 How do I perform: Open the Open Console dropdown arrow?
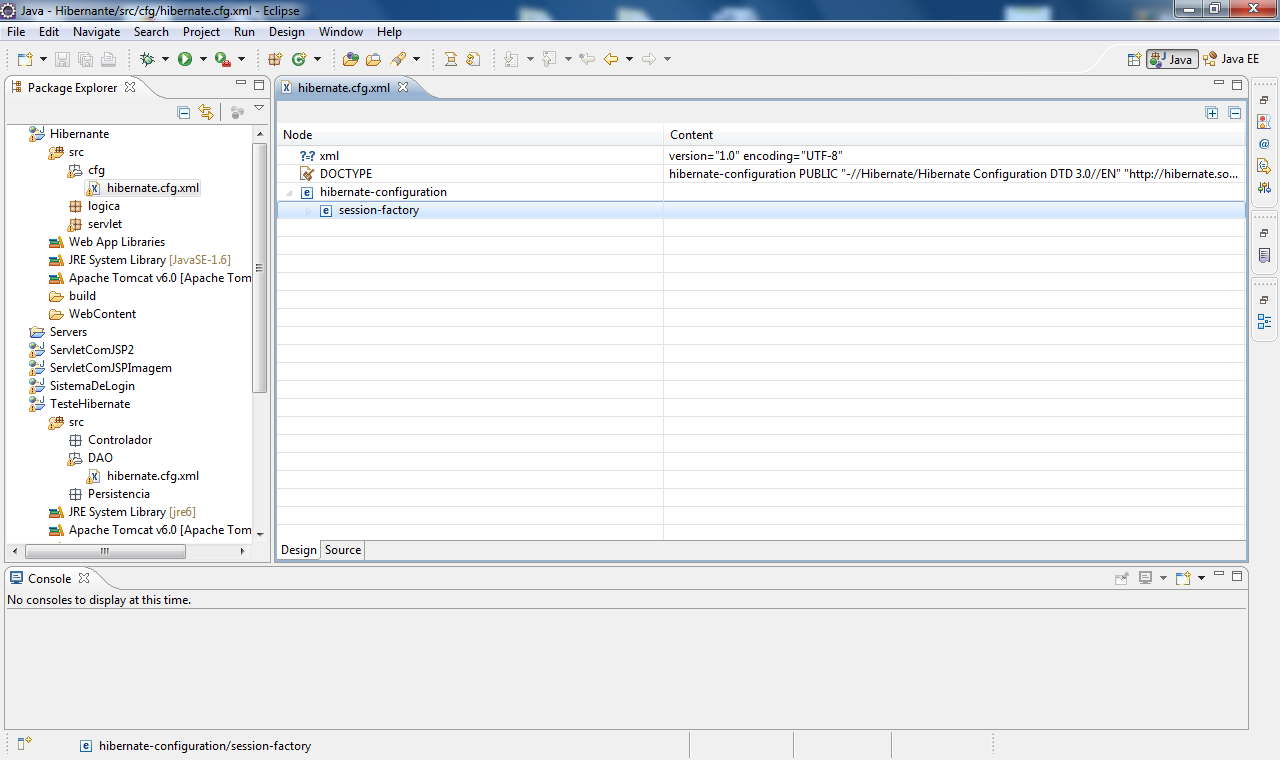point(1201,578)
